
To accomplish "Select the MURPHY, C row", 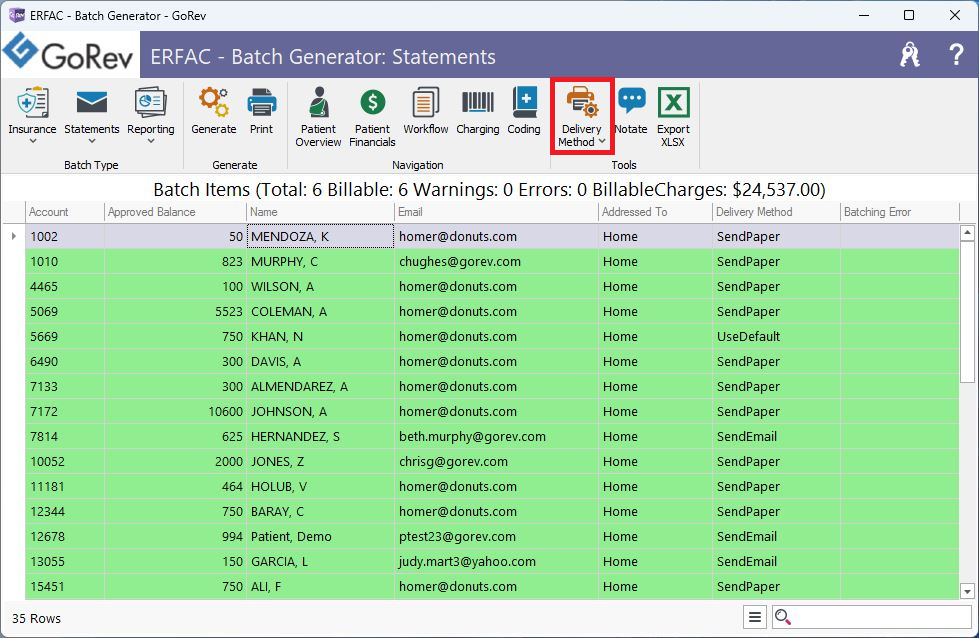I will [492, 262].
